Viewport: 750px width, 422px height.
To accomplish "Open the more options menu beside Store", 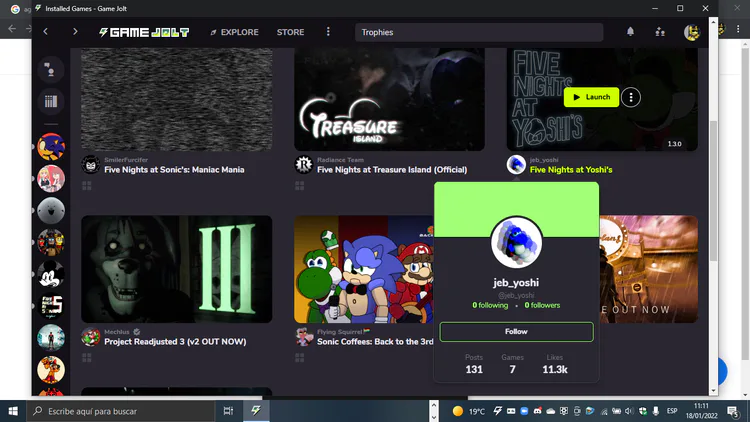I will click(328, 32).
